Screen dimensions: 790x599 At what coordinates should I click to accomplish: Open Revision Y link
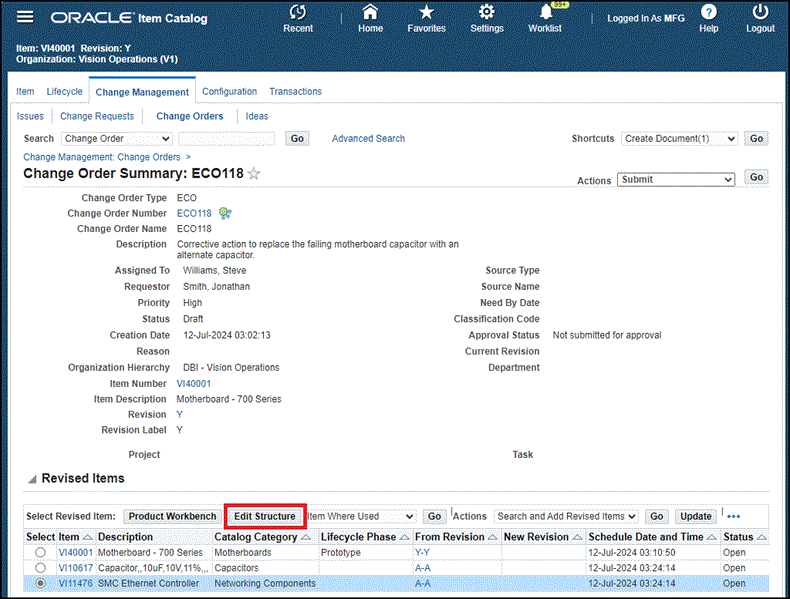tap(179, 415)
